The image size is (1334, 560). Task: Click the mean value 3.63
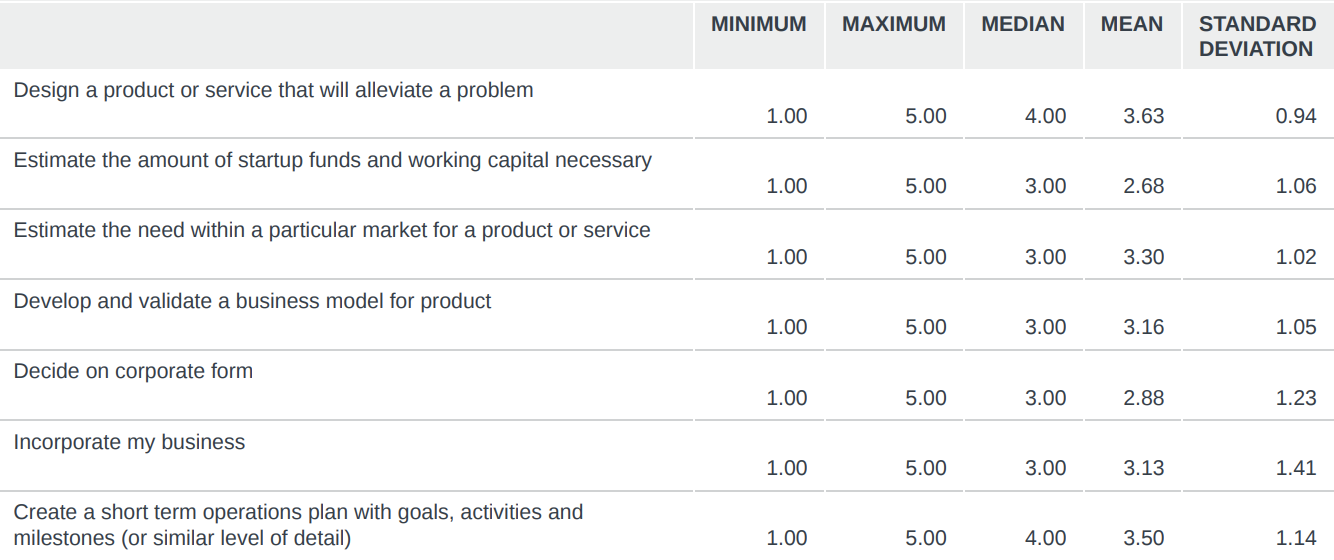[x=1143, y=116]
